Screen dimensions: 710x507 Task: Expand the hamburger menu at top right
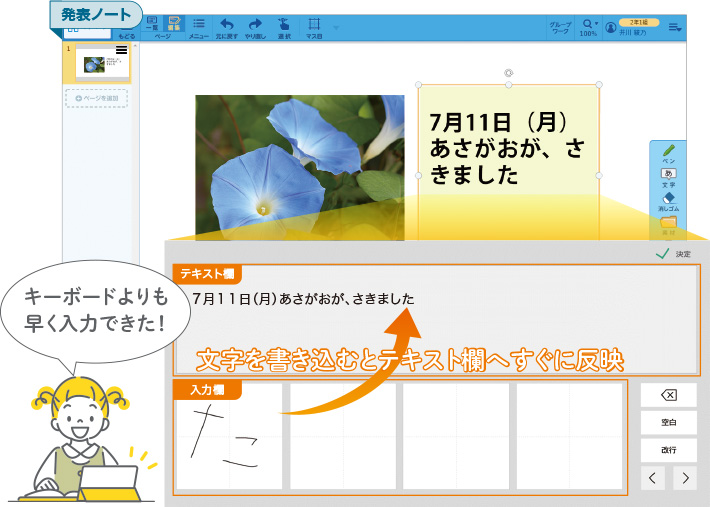tap(675, 26)
